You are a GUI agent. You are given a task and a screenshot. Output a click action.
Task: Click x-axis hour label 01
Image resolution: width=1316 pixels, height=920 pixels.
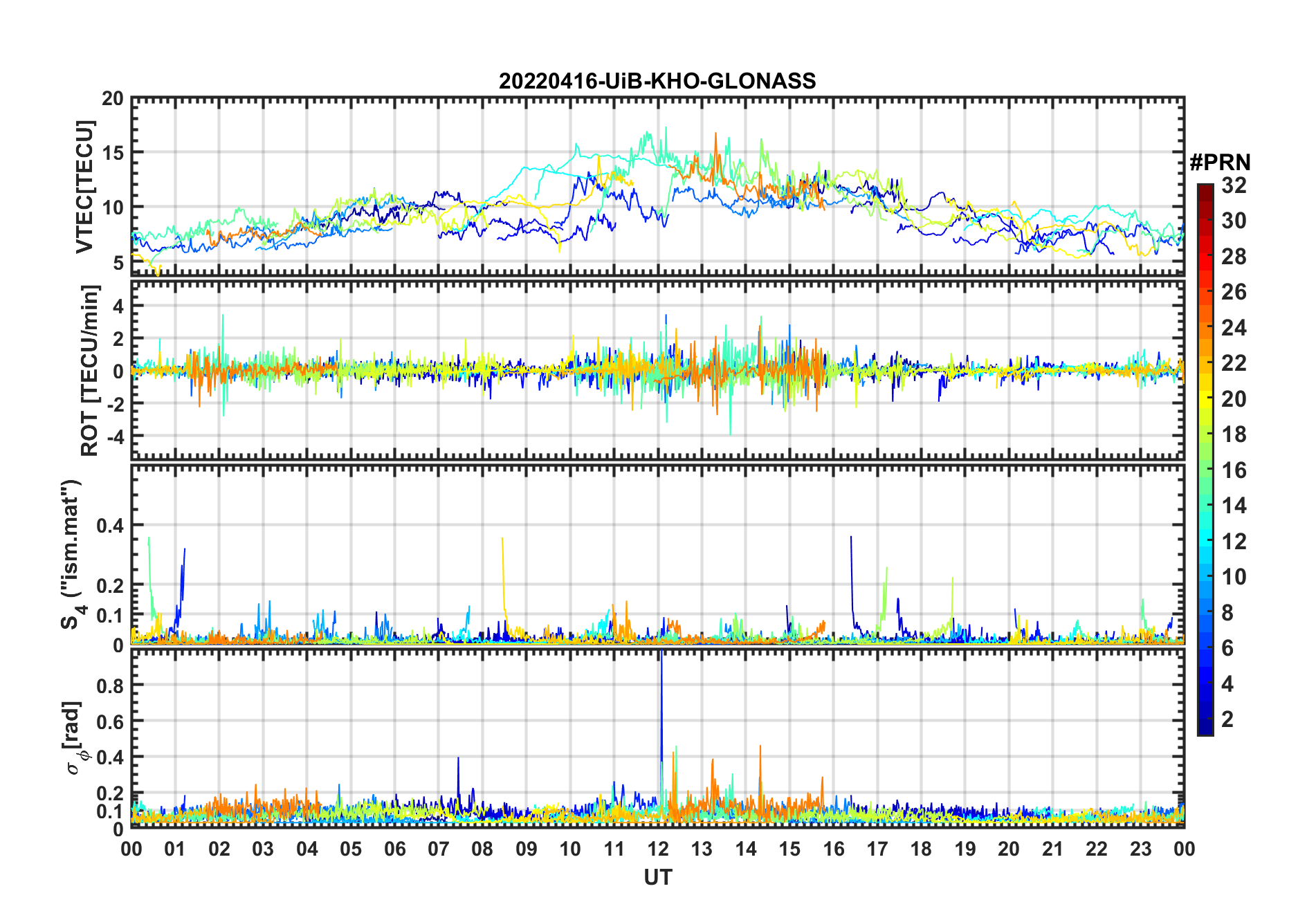[175, 849]
